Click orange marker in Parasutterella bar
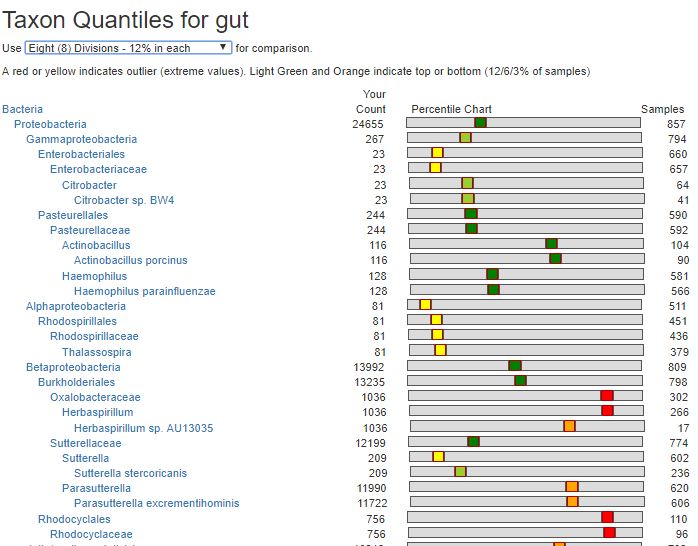 tap(572, 486)
